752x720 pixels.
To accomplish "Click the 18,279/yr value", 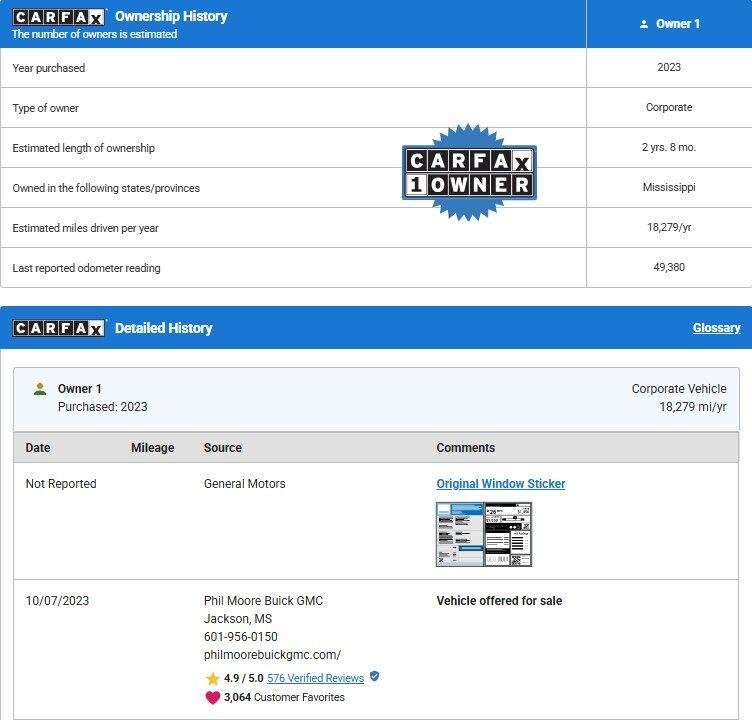I will point(669,227).
